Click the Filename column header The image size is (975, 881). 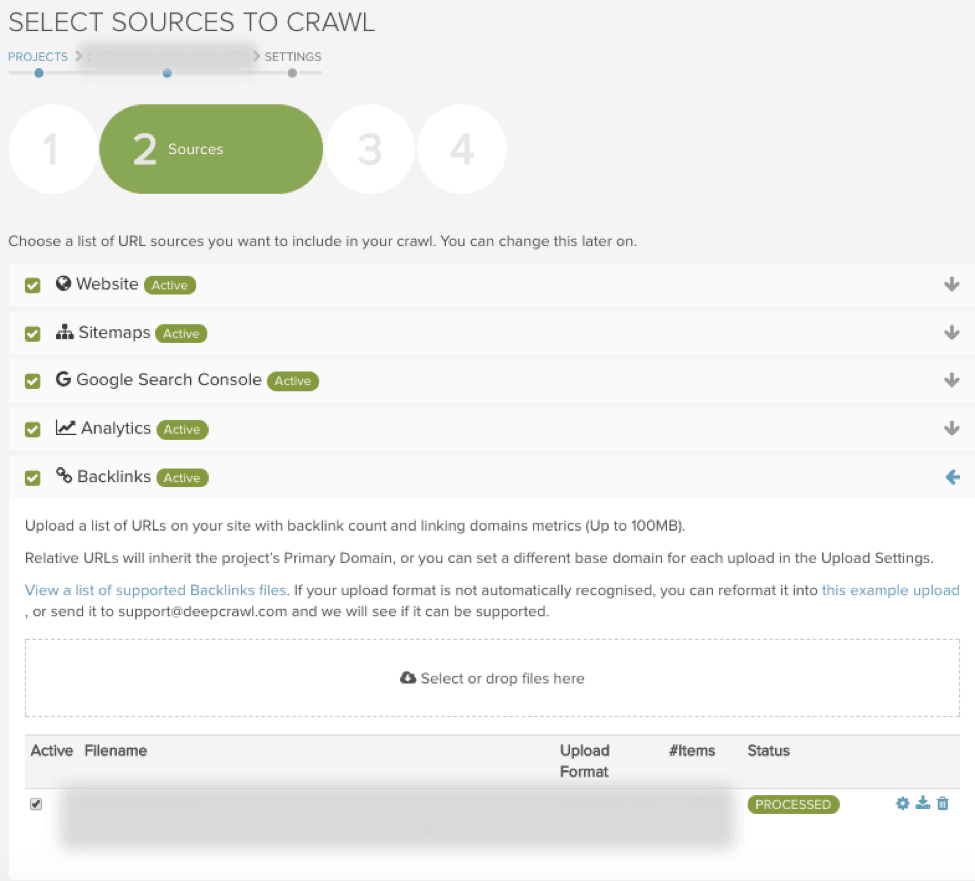(x=116, y=750)
